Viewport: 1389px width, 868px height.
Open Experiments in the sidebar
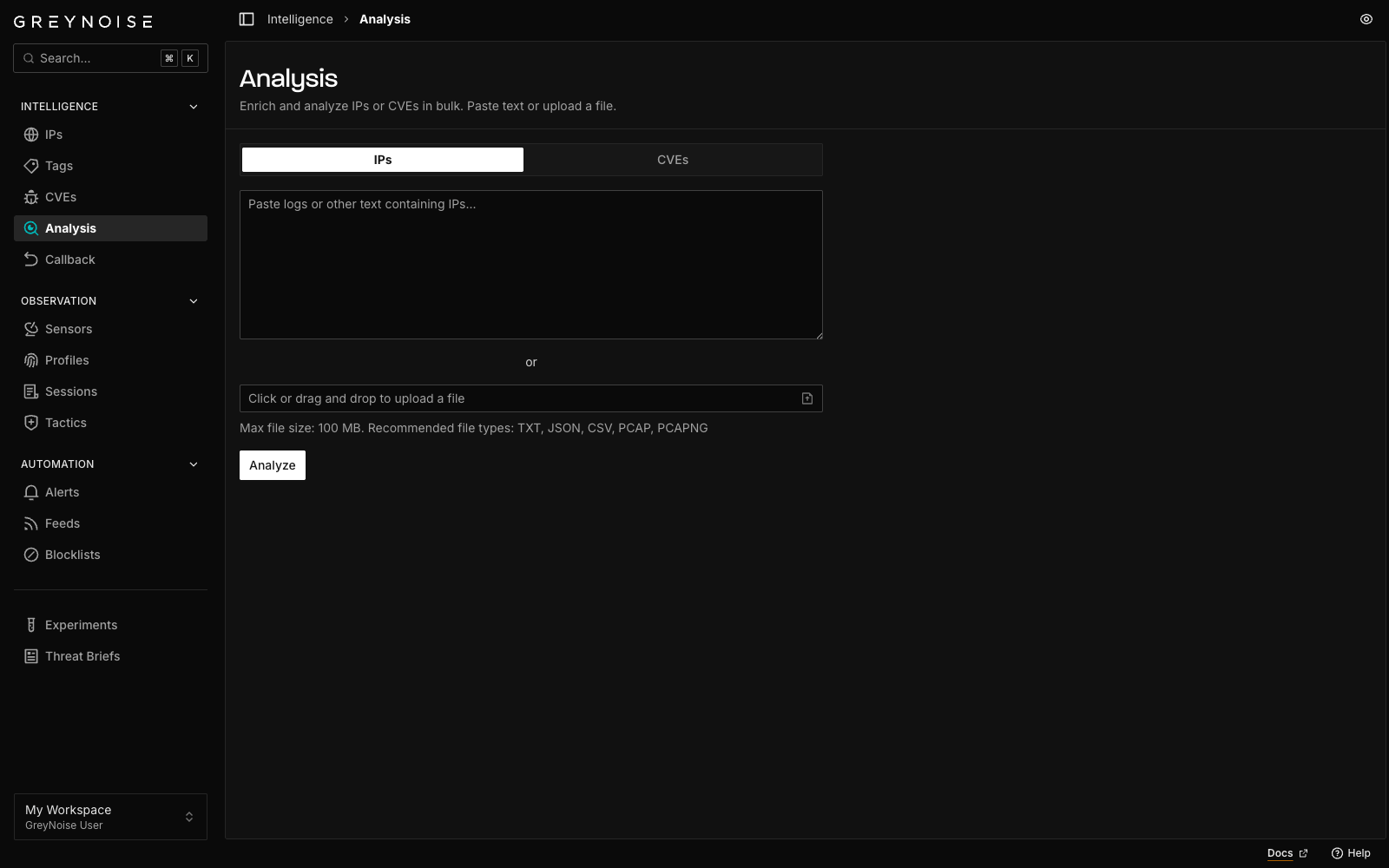point(110,625)
